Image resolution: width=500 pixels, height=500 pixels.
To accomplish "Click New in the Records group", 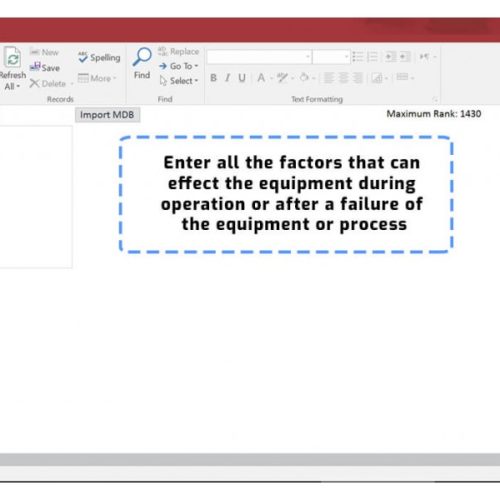I will pyautogui.click(x=44, y=52).
